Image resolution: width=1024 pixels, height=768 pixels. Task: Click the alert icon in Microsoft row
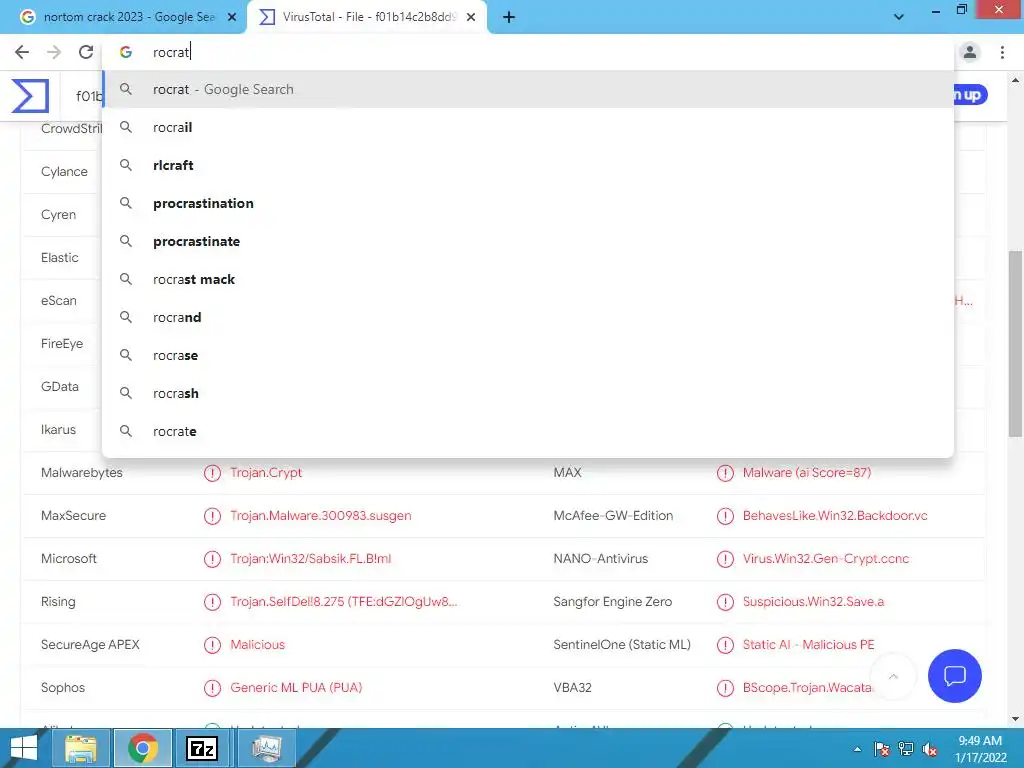point(212,559)
